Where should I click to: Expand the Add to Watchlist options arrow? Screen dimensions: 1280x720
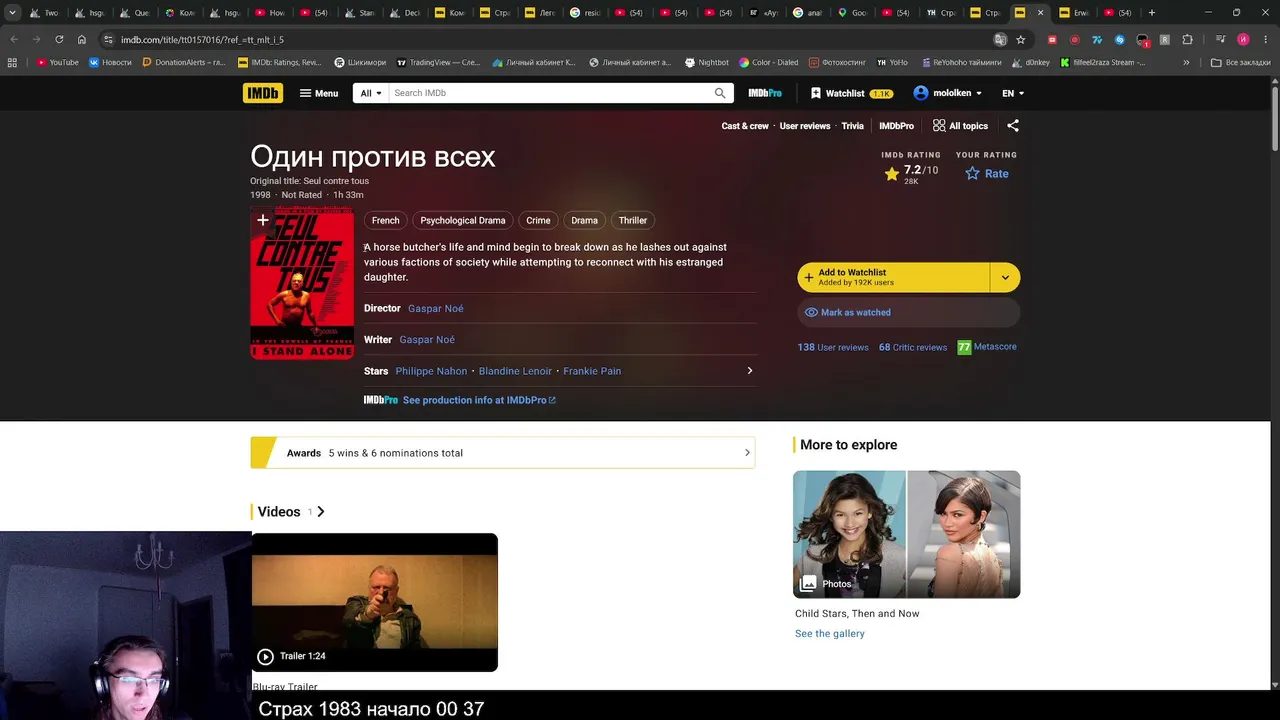click(x=1005, y=277)
